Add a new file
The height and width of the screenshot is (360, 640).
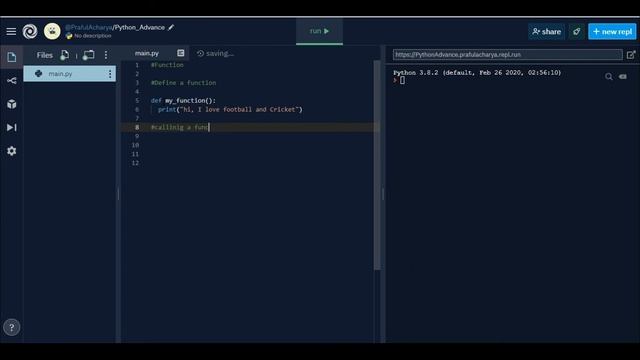point(64,55)
